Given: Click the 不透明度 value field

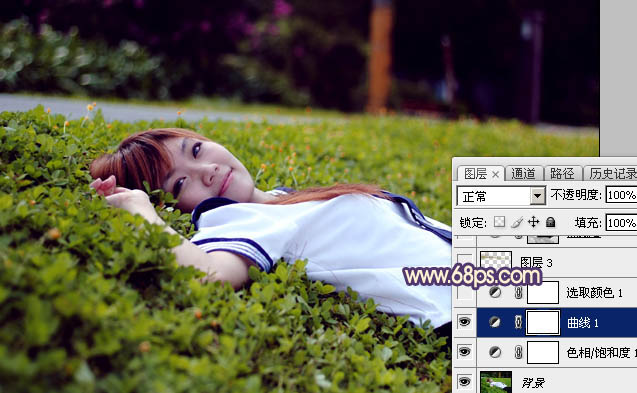Looking at the screenshot, I should [x=621, y=195].
